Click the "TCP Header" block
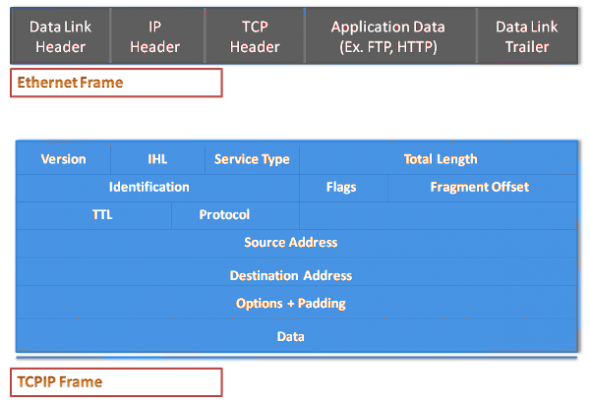Image resolution: width=590 pixels, height=402 pixels. pyautogui.click(x=255, y=36)
